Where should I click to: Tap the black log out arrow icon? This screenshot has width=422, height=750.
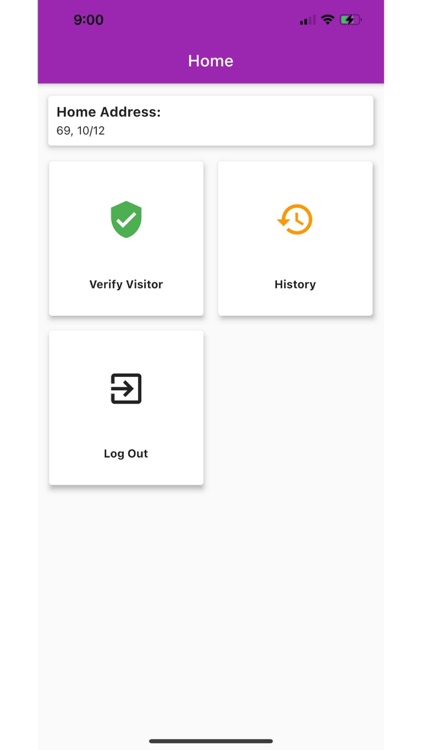[x=126, y=388]
